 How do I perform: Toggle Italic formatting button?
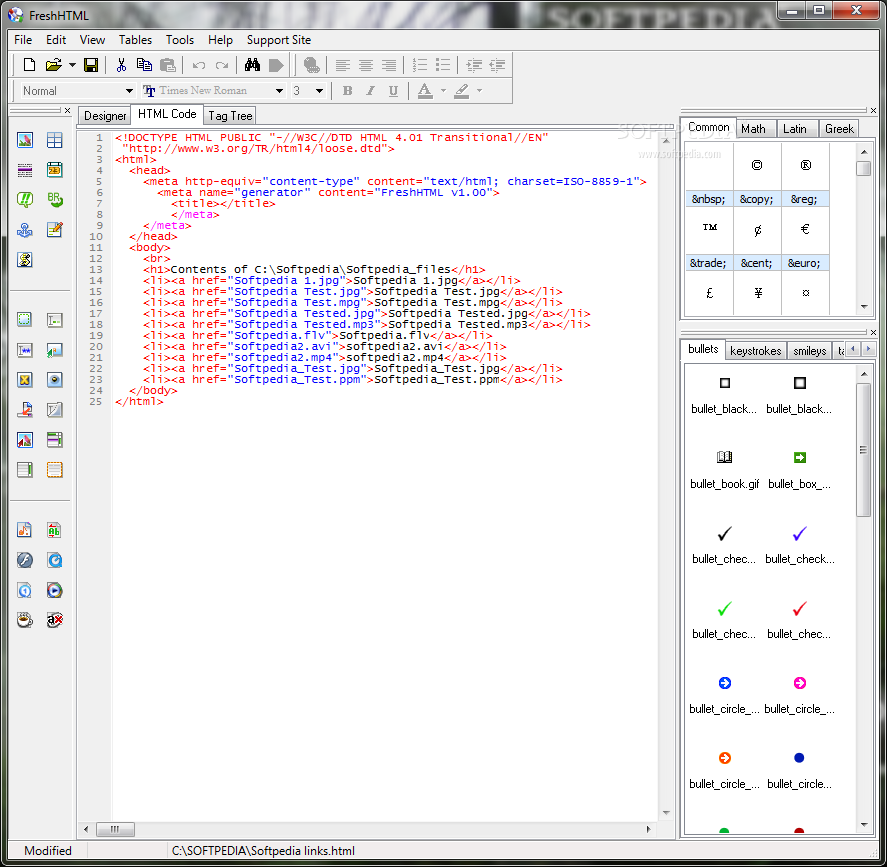pos(370,91)
